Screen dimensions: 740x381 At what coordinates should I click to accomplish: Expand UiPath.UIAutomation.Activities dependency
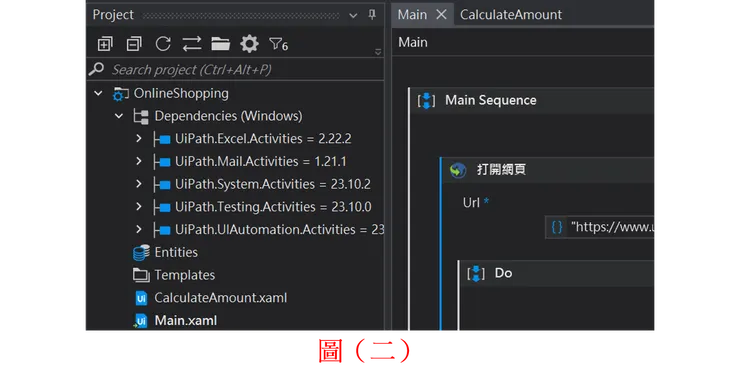click(139, 229)
